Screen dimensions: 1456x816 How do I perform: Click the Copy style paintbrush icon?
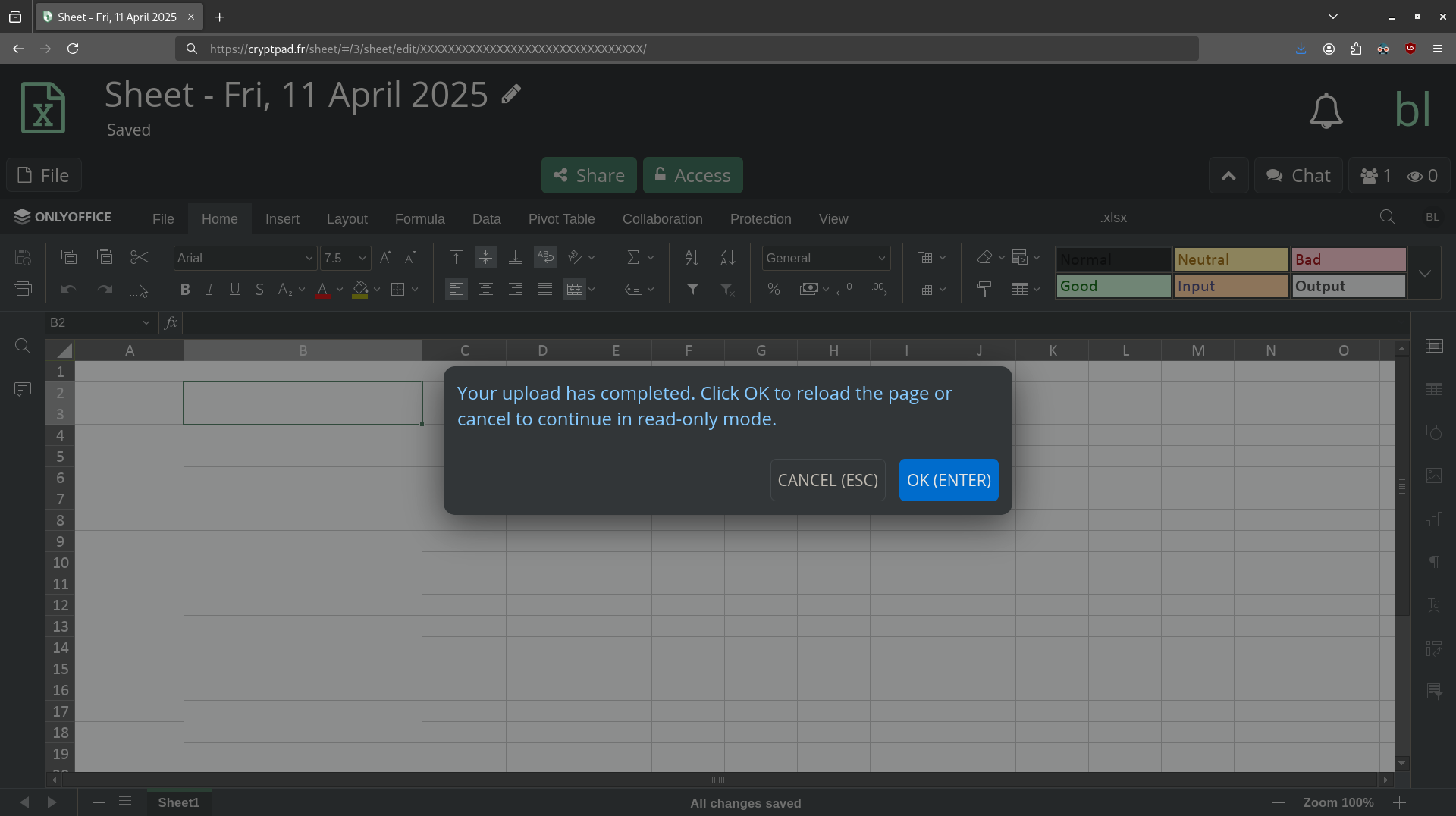pyautogui.click(x=984, y=289)
